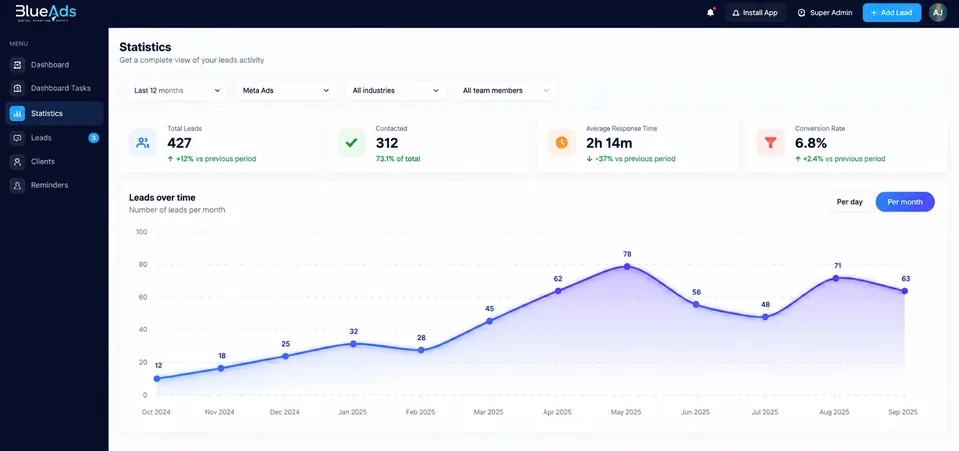Click the Dashboard Tasks sidebar icon
This screenshot has width=959, height=451.
coord(17,88)
